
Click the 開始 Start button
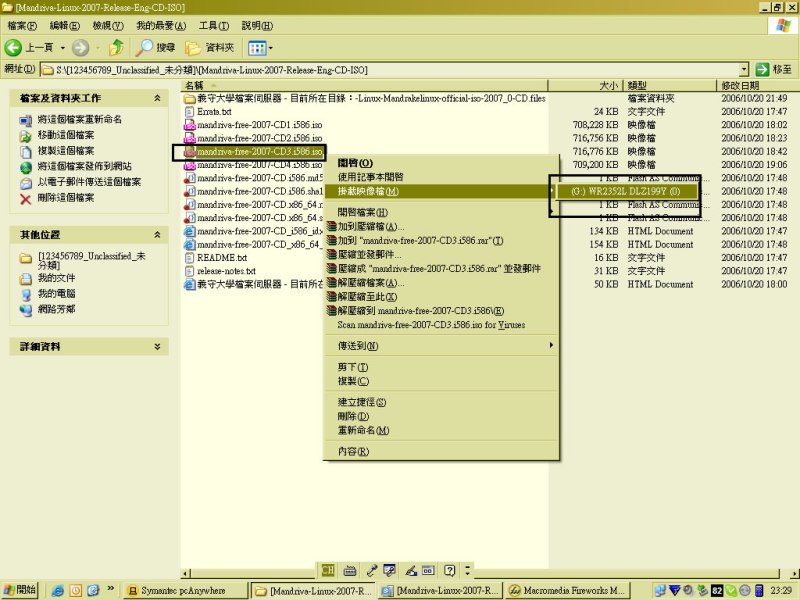[19, 590]
